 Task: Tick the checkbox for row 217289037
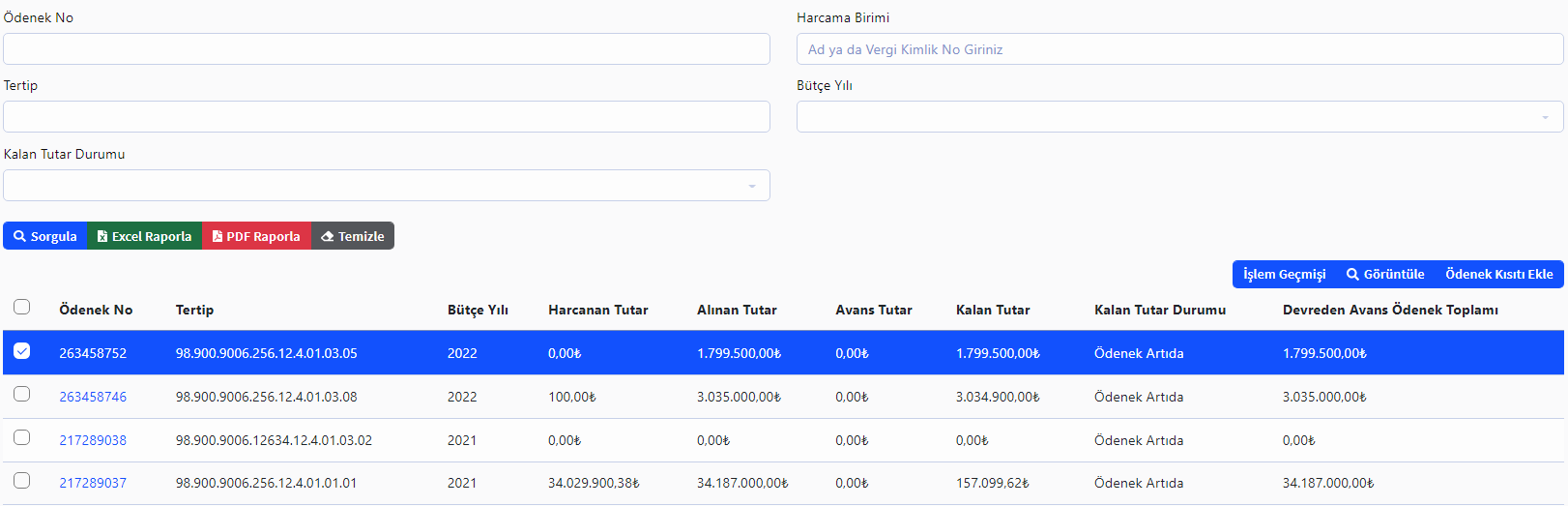coord(22,481)
